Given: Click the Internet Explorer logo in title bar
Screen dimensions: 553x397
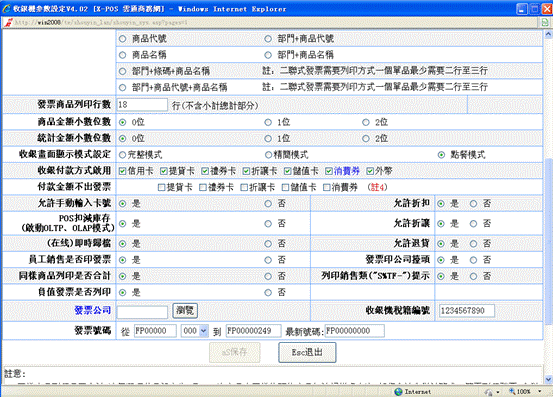Looking at the screenshot, I should [x=6, y=9].
